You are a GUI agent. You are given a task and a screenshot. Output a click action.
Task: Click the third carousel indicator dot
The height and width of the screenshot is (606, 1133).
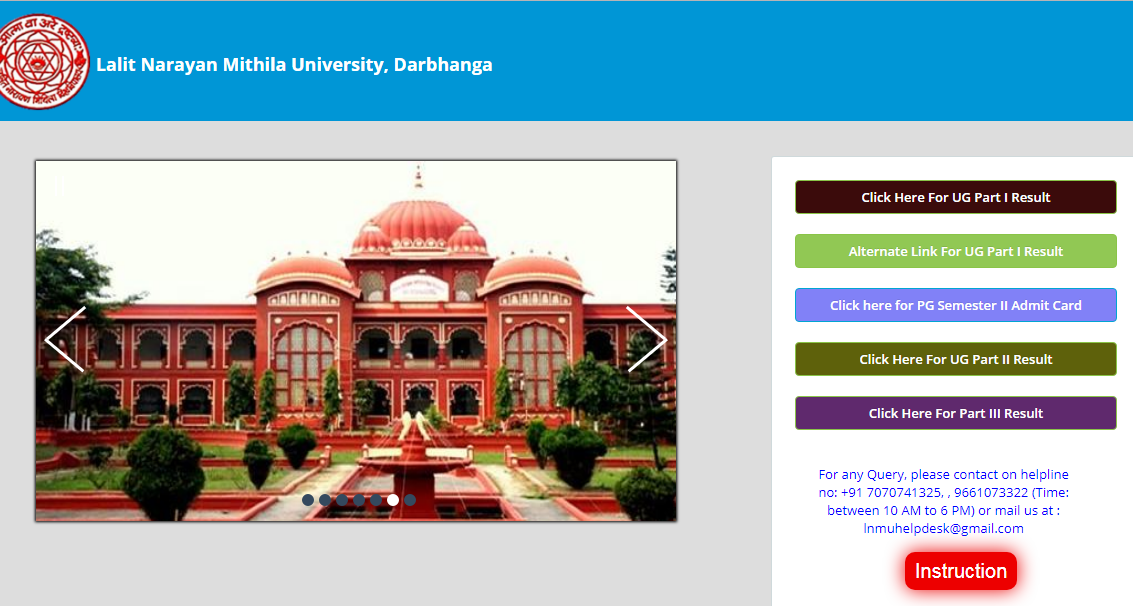[342, 499]
